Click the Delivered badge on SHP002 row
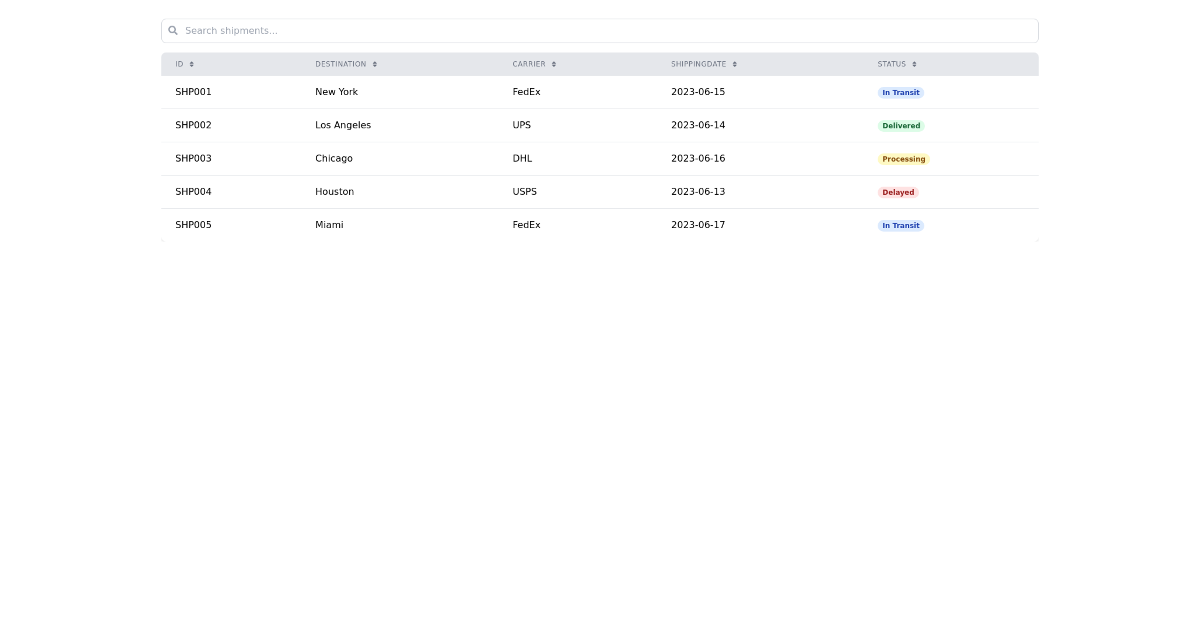Screen dimensions: 1200x630 click(x=900, y=125)
